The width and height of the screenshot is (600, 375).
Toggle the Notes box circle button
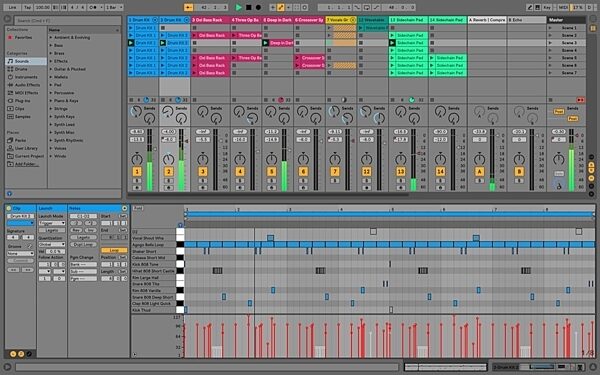[x=124, y=208]
